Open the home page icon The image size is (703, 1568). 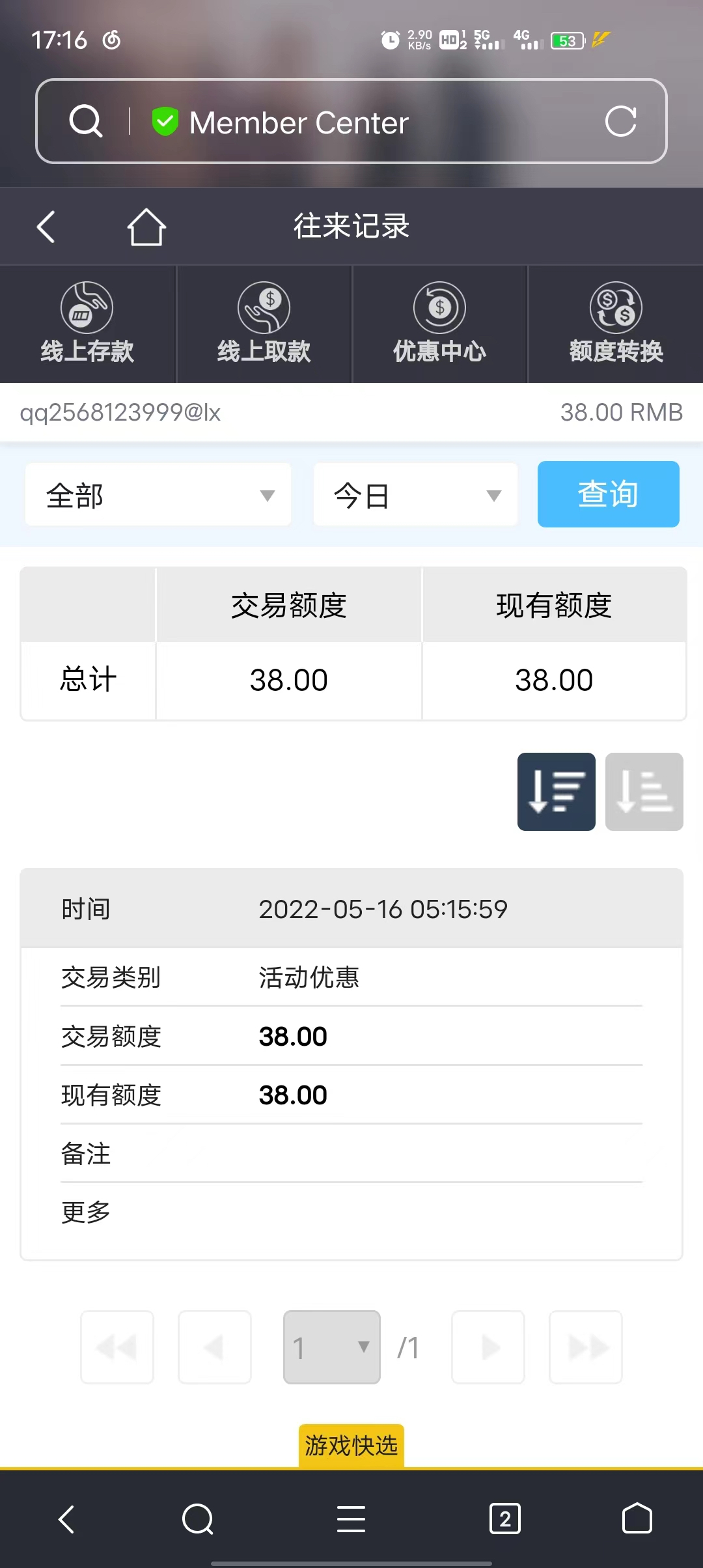[x=146, y=227]
